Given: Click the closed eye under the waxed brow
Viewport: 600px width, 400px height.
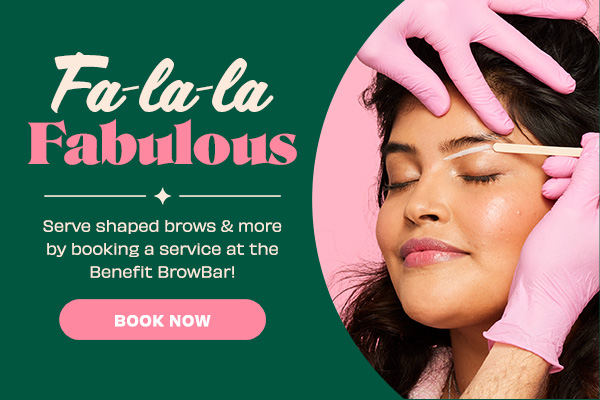Looking at the screenshot, I should coord(480,177).
